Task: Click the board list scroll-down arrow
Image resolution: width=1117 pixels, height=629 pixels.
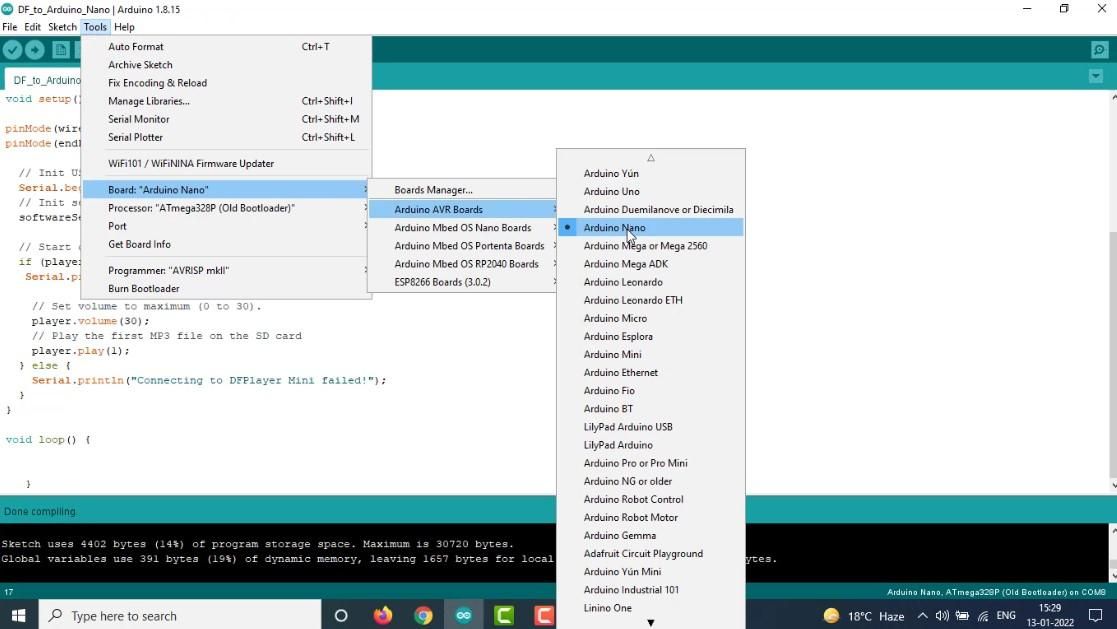Action: point(650,623)
